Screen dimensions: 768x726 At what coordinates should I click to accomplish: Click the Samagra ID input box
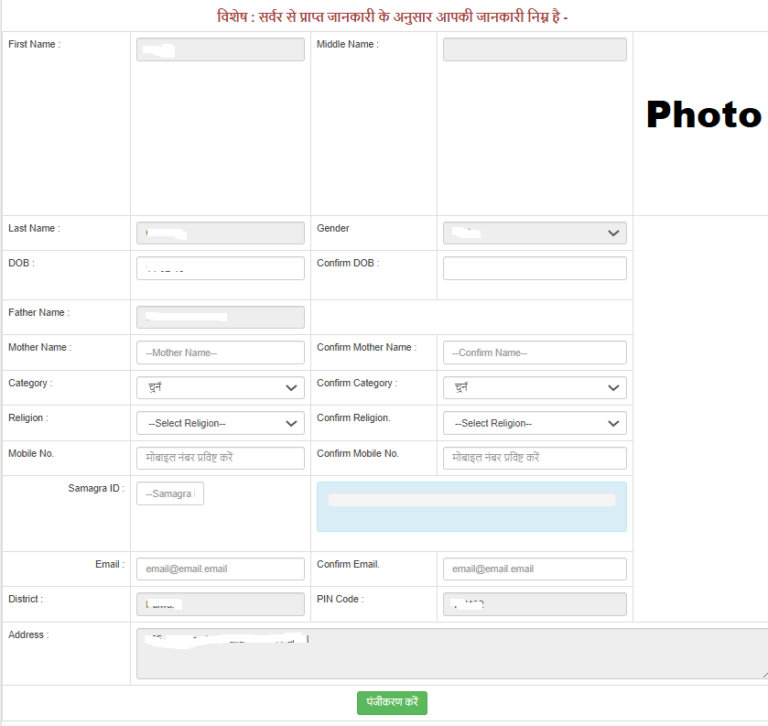click(x=170, y=494)
